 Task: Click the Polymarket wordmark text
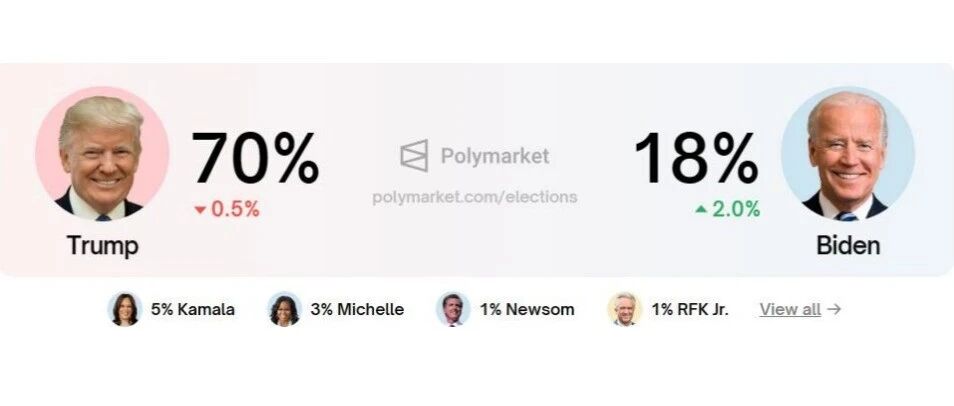click(x=495, y=156)
